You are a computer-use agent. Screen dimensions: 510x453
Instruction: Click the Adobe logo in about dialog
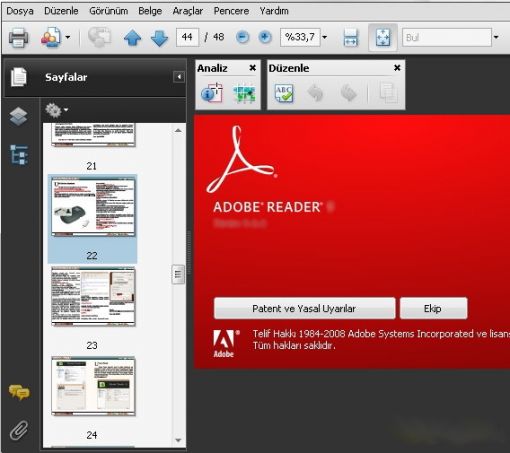[226, 343]
